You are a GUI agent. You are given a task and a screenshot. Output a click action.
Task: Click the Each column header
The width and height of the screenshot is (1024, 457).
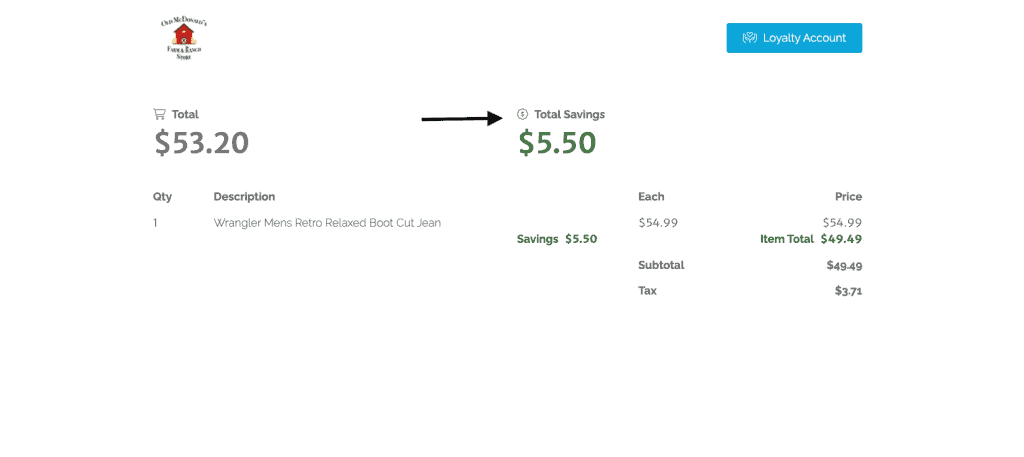click(651, 197)
